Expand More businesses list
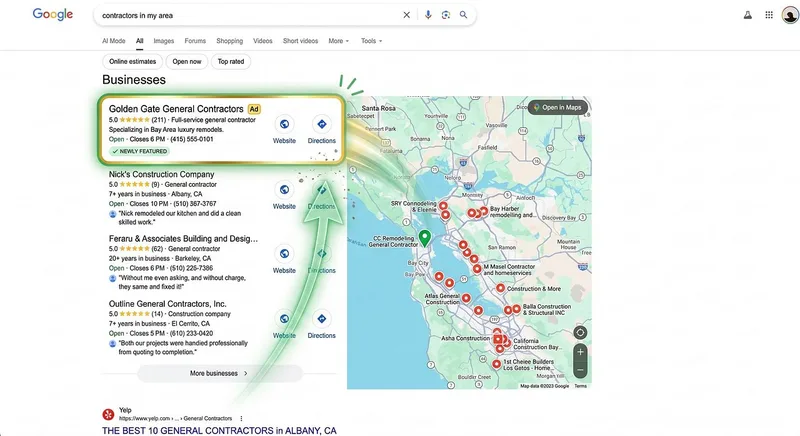This screenshot has width=800, height=436. point(220,373)
